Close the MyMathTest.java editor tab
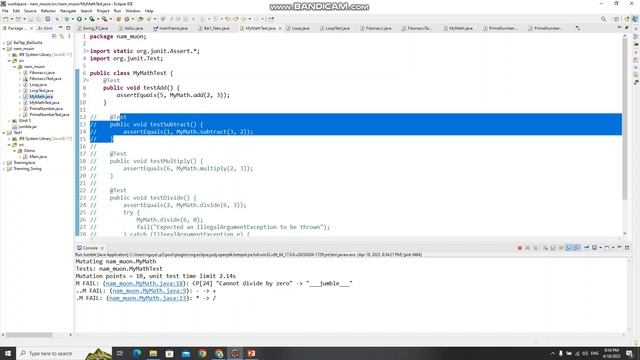Screen dimensions: 640x360 click(x=280, y=28)
